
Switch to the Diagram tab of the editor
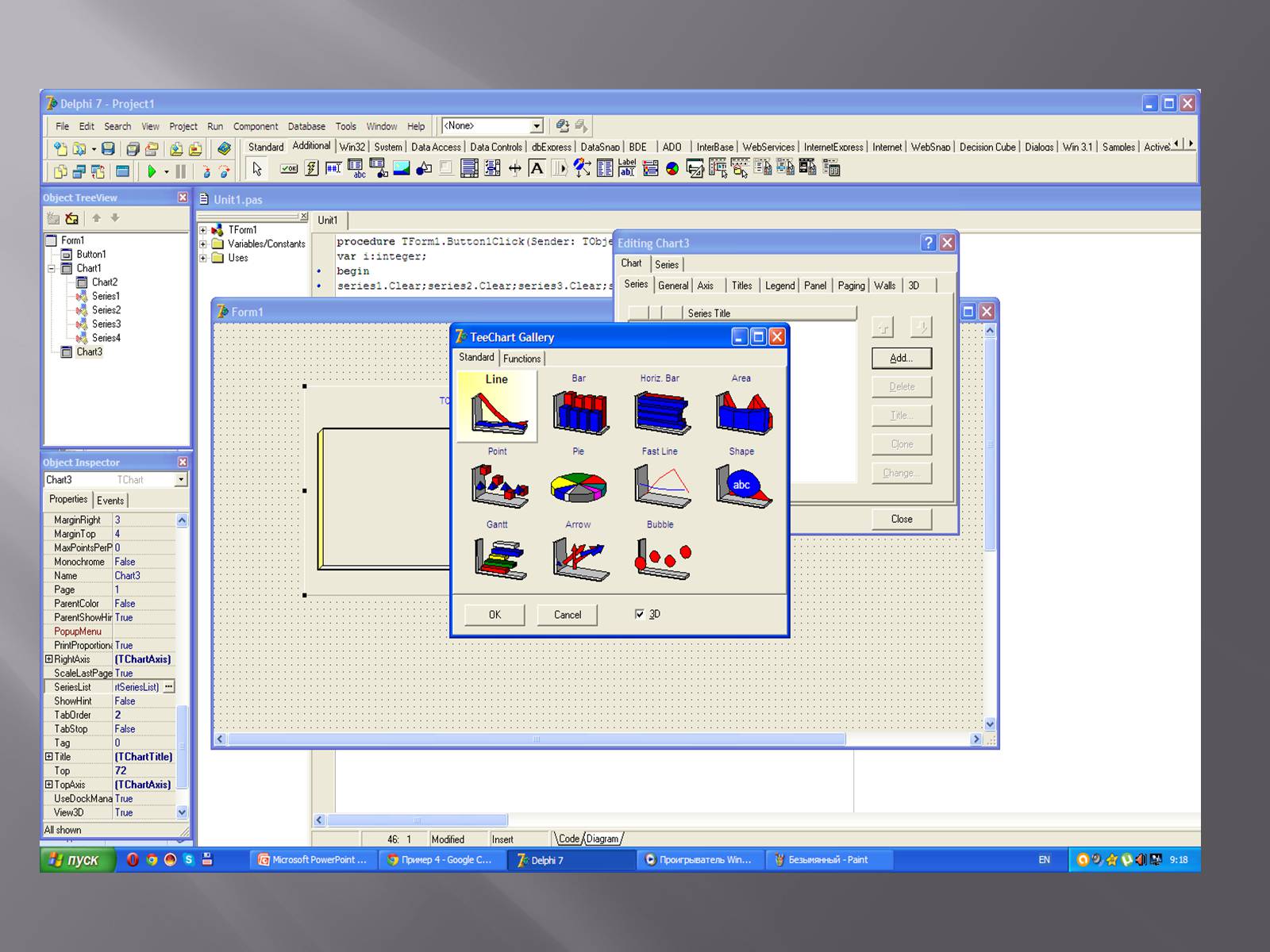pyautogui.click(x=602, y=839)
